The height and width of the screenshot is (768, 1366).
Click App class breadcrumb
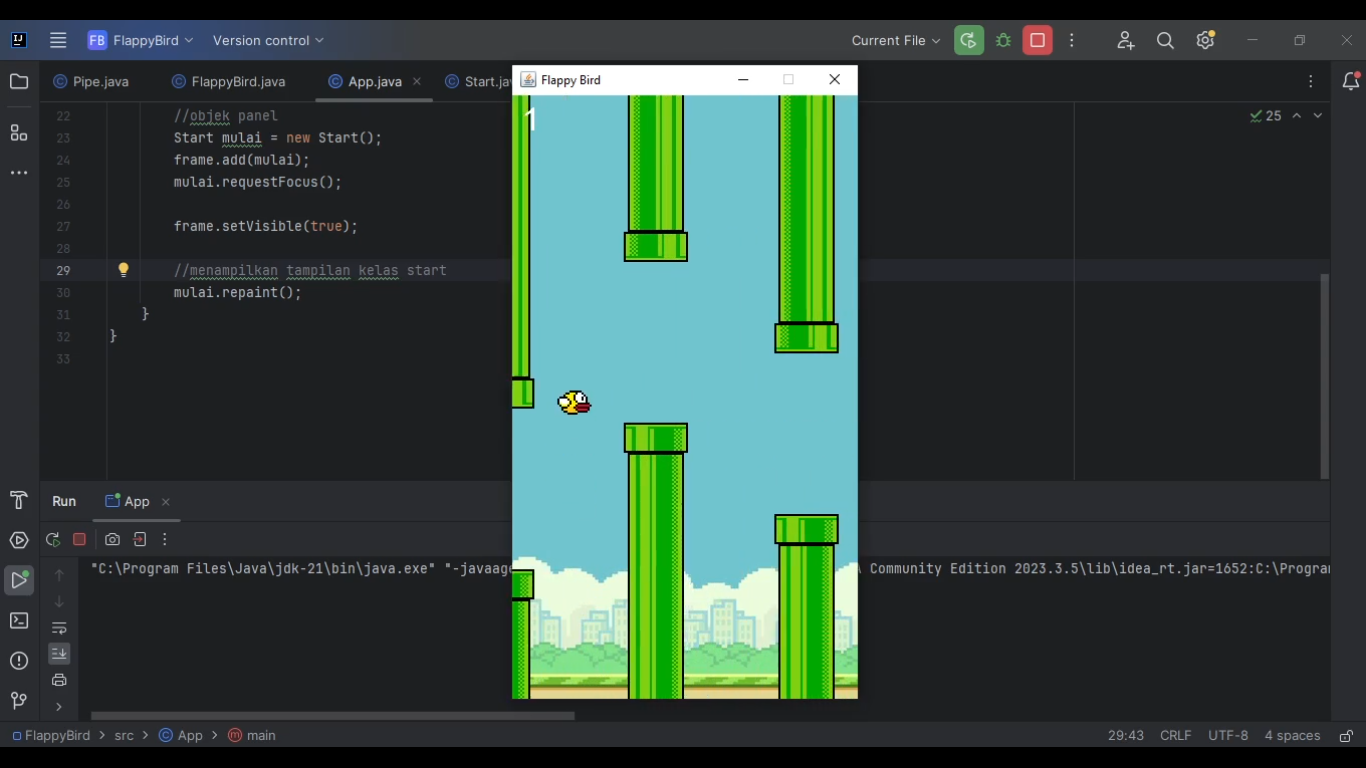(181, 736)
